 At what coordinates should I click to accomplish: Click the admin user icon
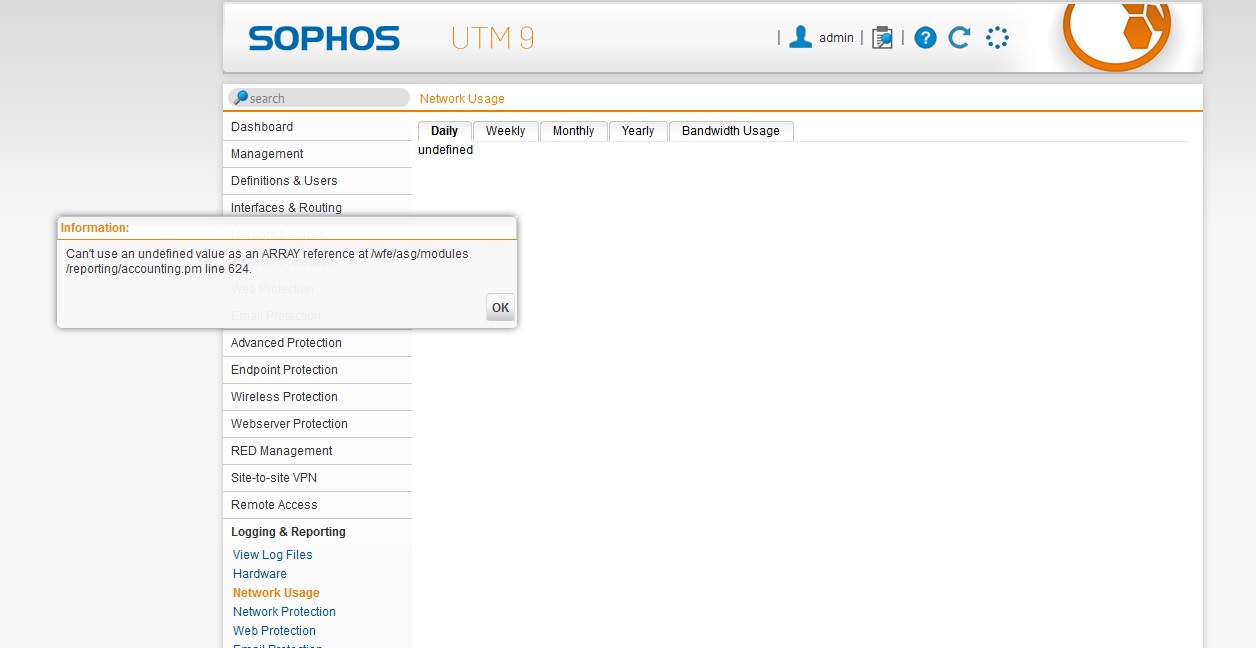tap(800, 38)
